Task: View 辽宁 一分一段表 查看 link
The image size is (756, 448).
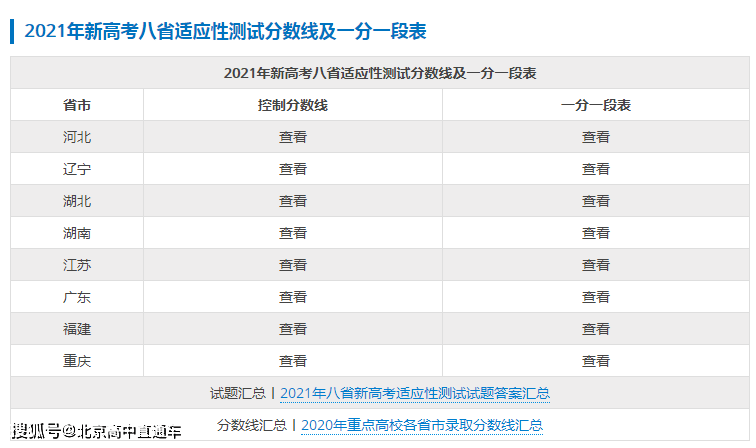Action: [x=595, y=169]
